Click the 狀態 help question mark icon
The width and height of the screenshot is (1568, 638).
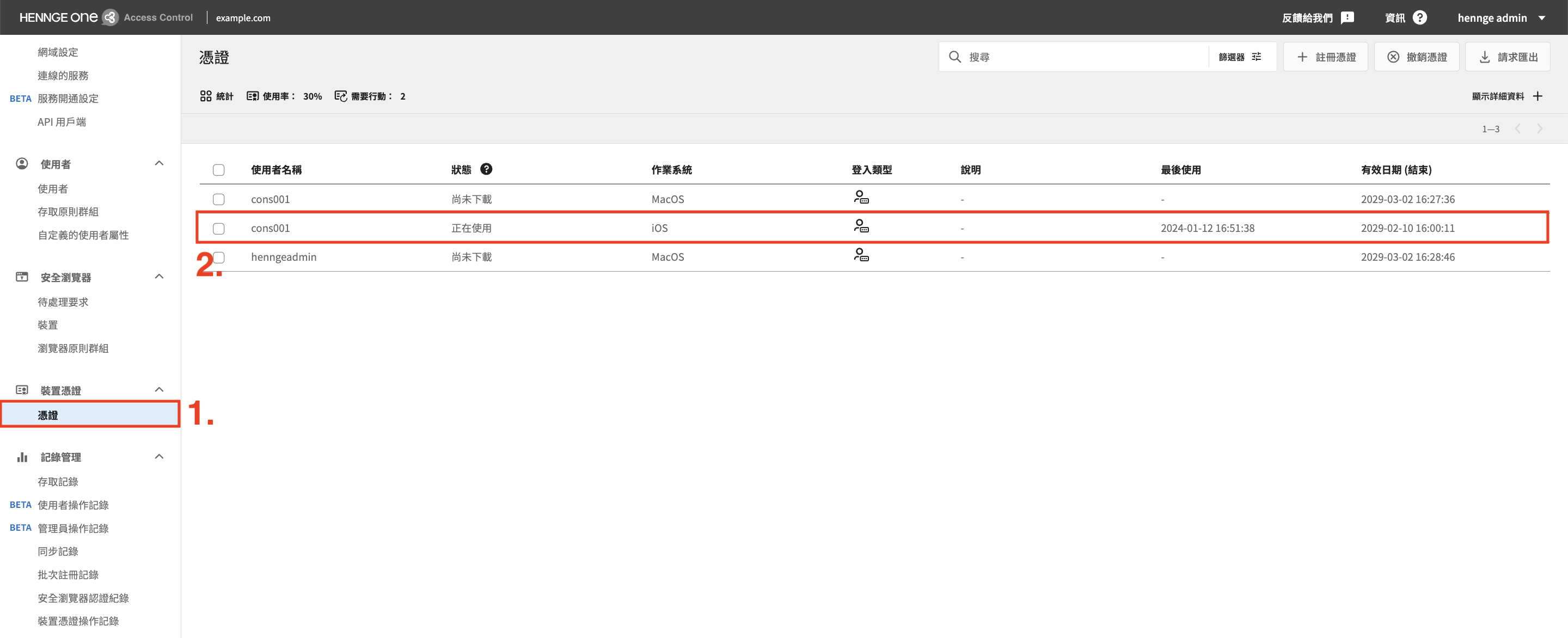[486, 169]
